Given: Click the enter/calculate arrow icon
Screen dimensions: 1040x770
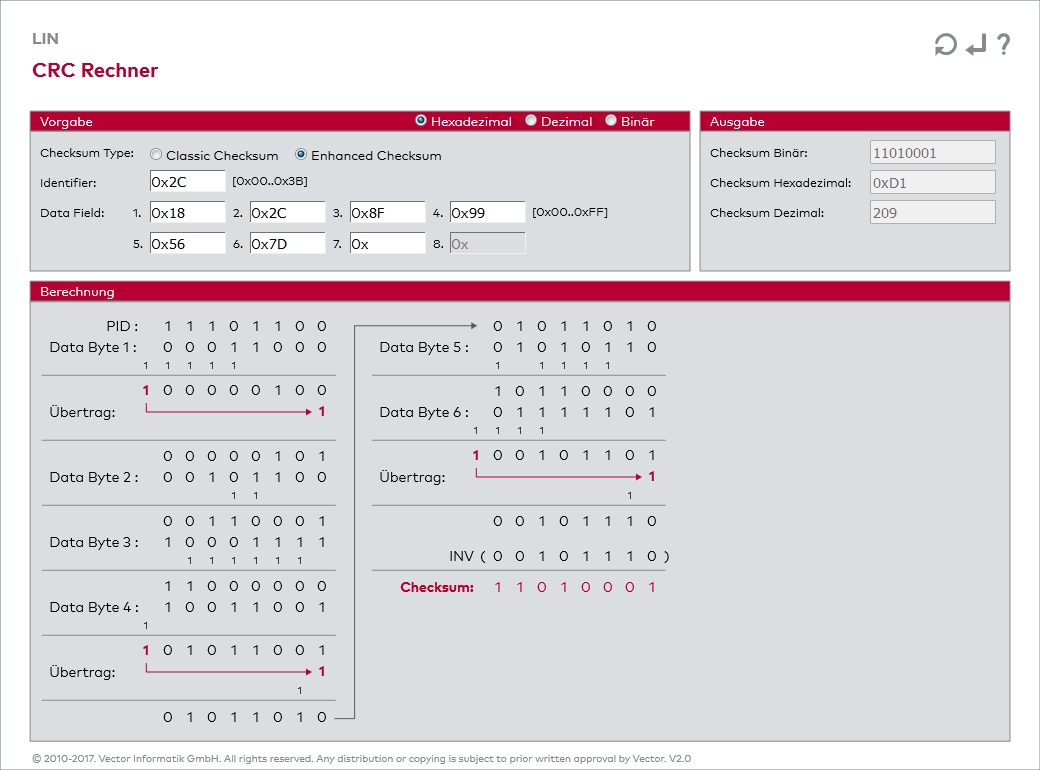Looking at the screenshot, I should click(x=976, y=44).
